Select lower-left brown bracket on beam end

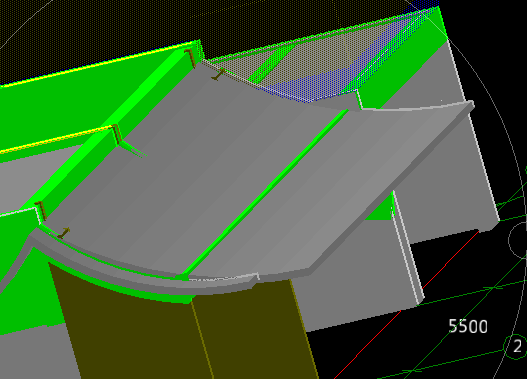pyautogui.click(x=40, y=210)
